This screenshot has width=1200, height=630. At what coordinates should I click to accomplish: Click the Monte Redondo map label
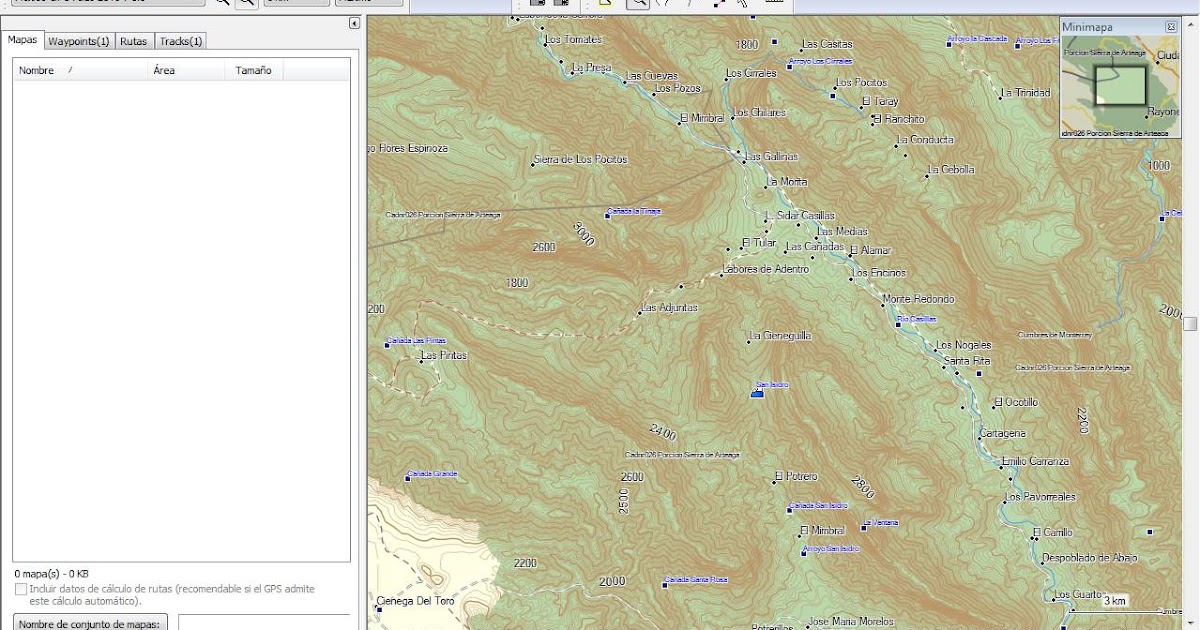[919, 299]
